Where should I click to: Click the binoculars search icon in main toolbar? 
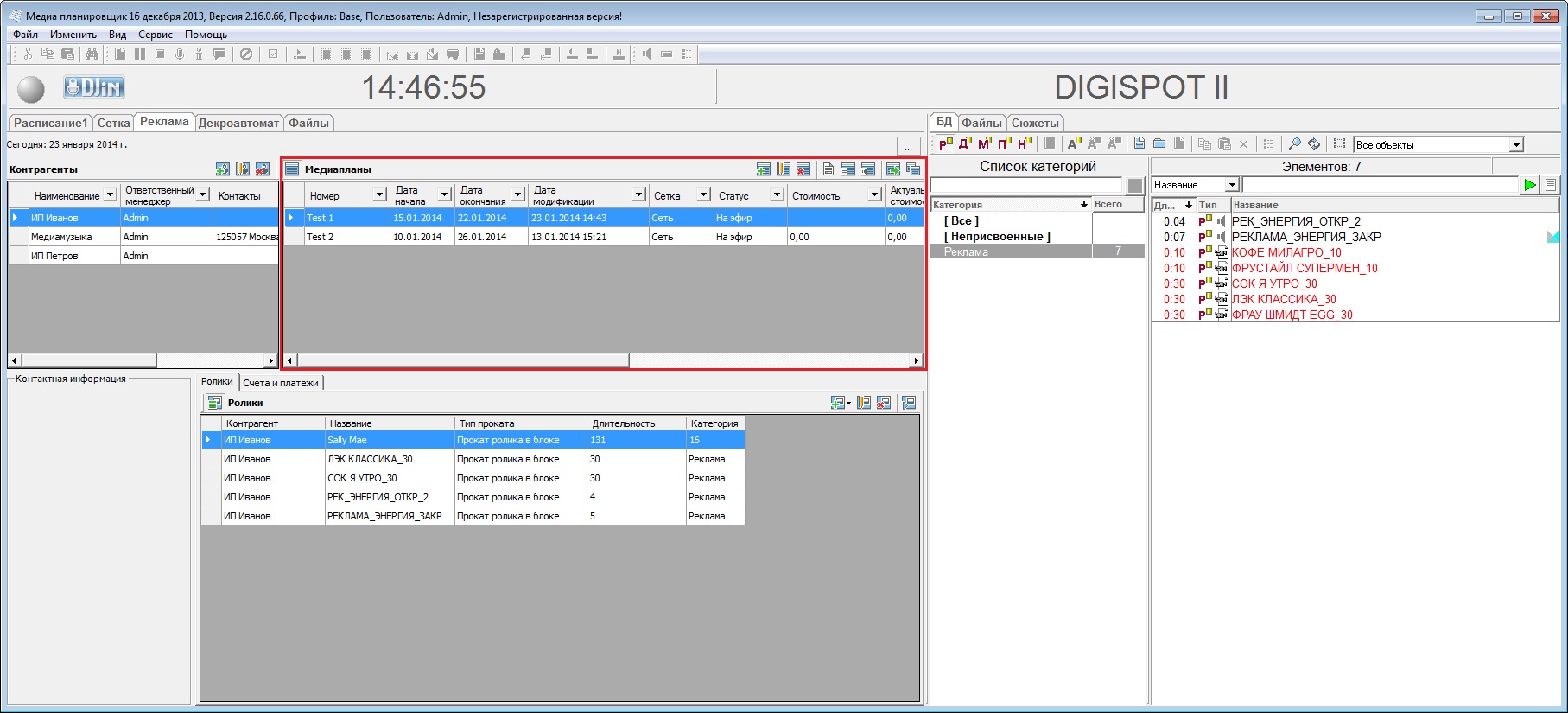pos(92,54)
